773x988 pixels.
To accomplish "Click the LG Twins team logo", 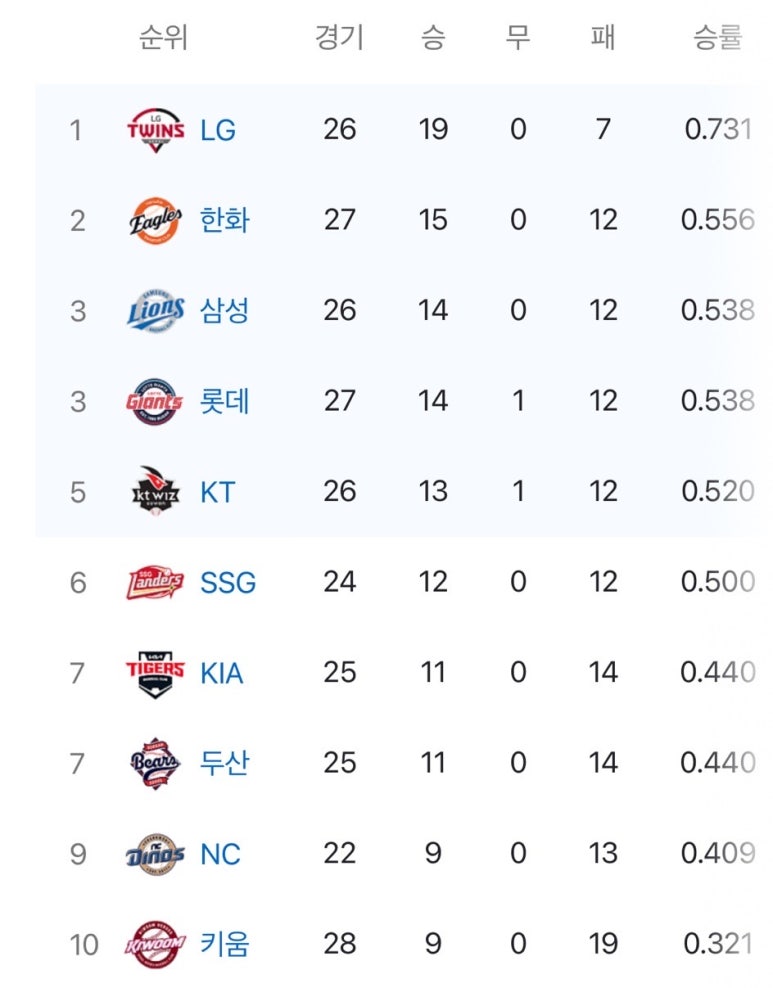I will (x=156, y=130).
